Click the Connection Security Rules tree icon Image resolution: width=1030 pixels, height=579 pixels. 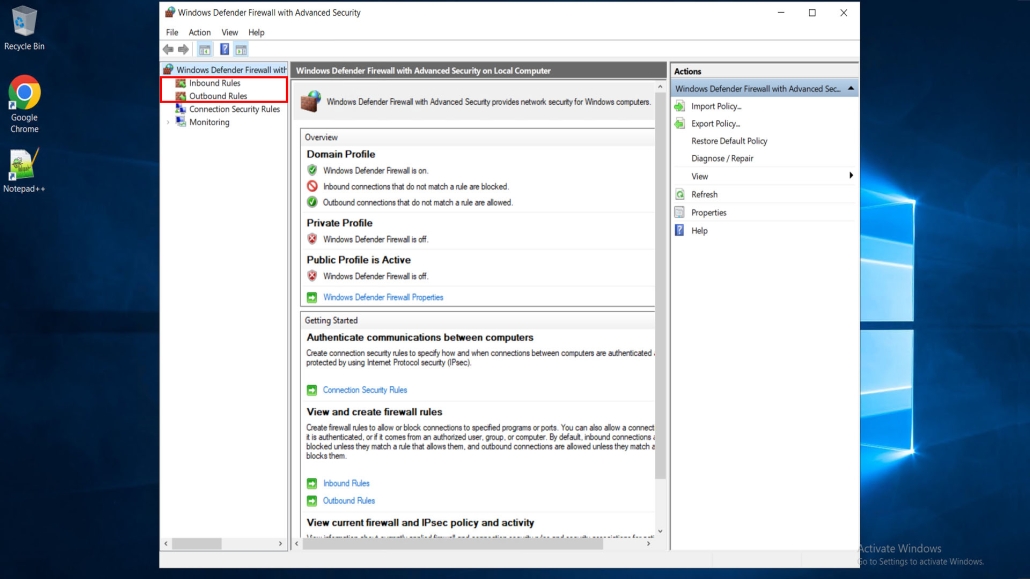pos(181,109)
